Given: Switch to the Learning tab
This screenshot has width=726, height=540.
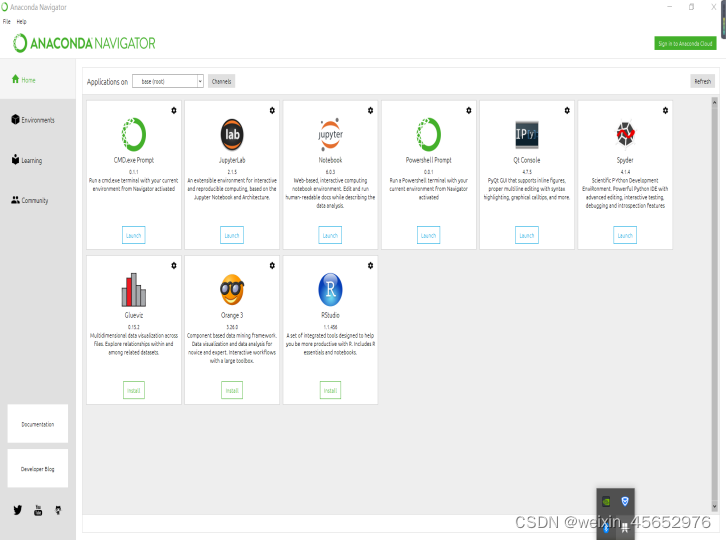Looking at the screenshot, I should click(38, 160).
